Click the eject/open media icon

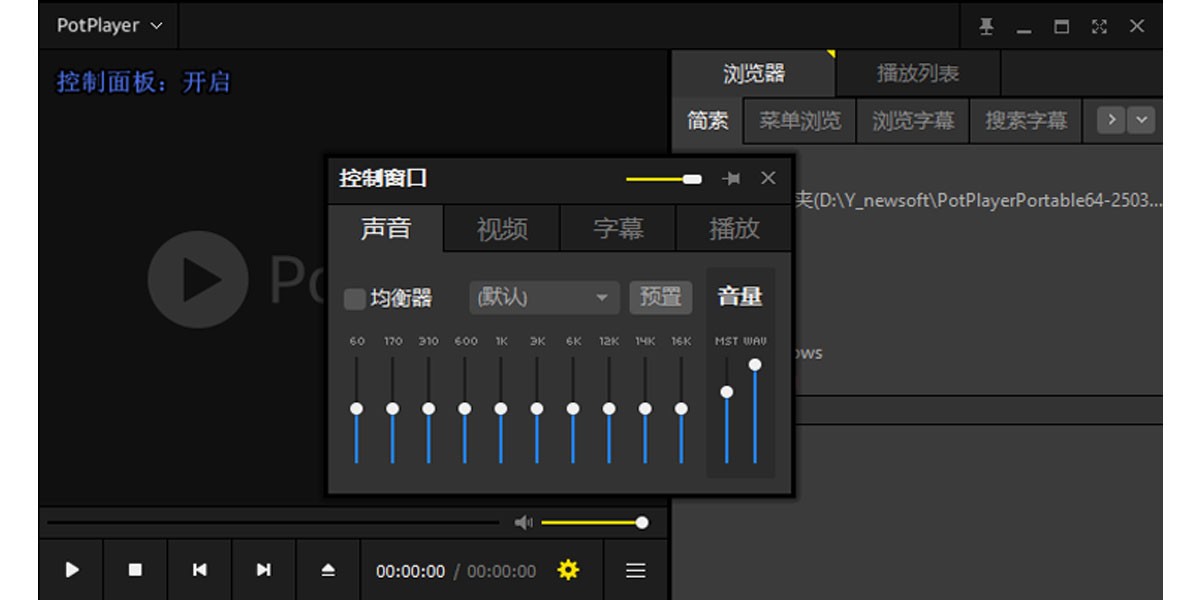pyautogui.click(x=328, y=570)
